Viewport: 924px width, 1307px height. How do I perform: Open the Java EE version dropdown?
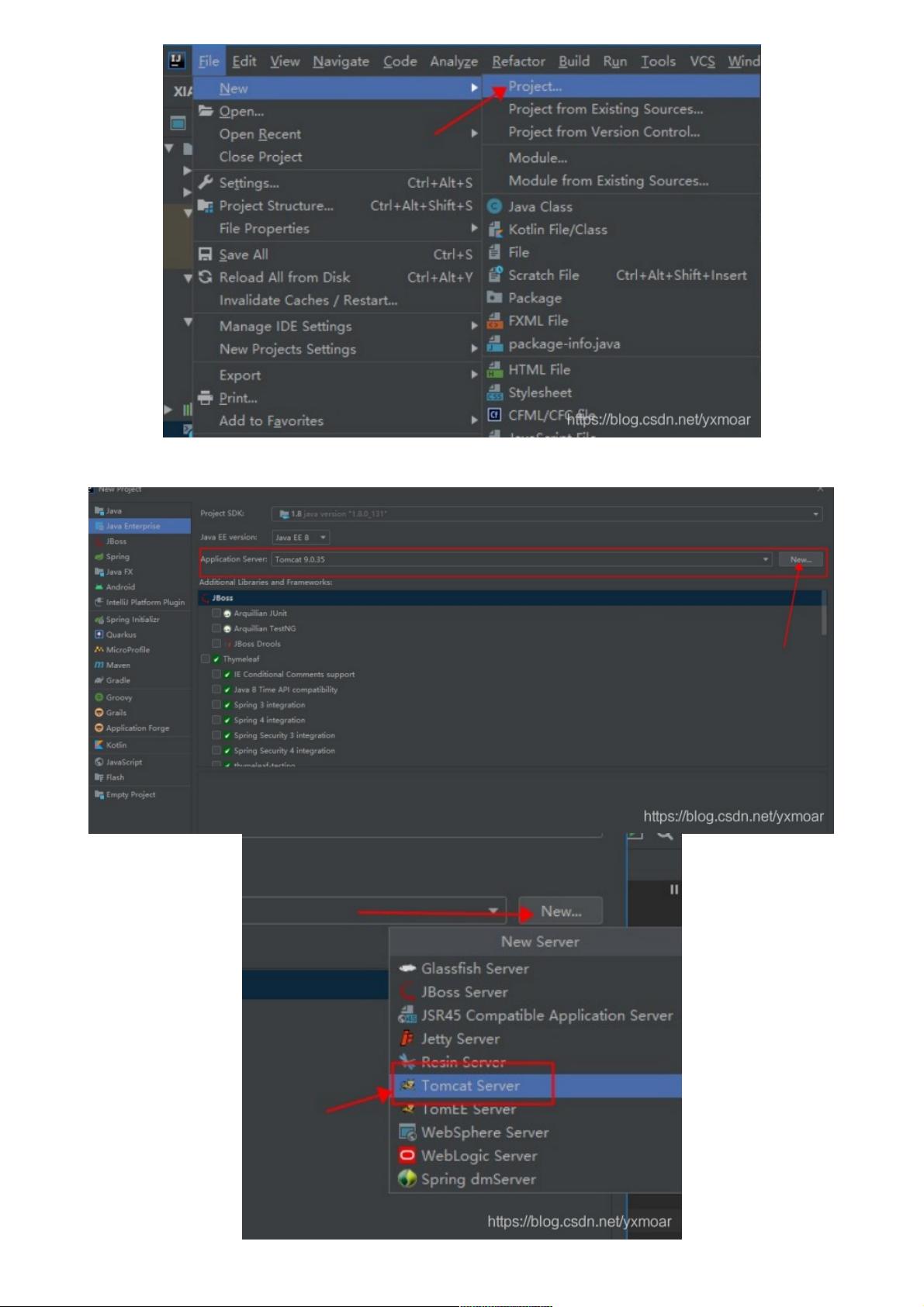point(301,537)
